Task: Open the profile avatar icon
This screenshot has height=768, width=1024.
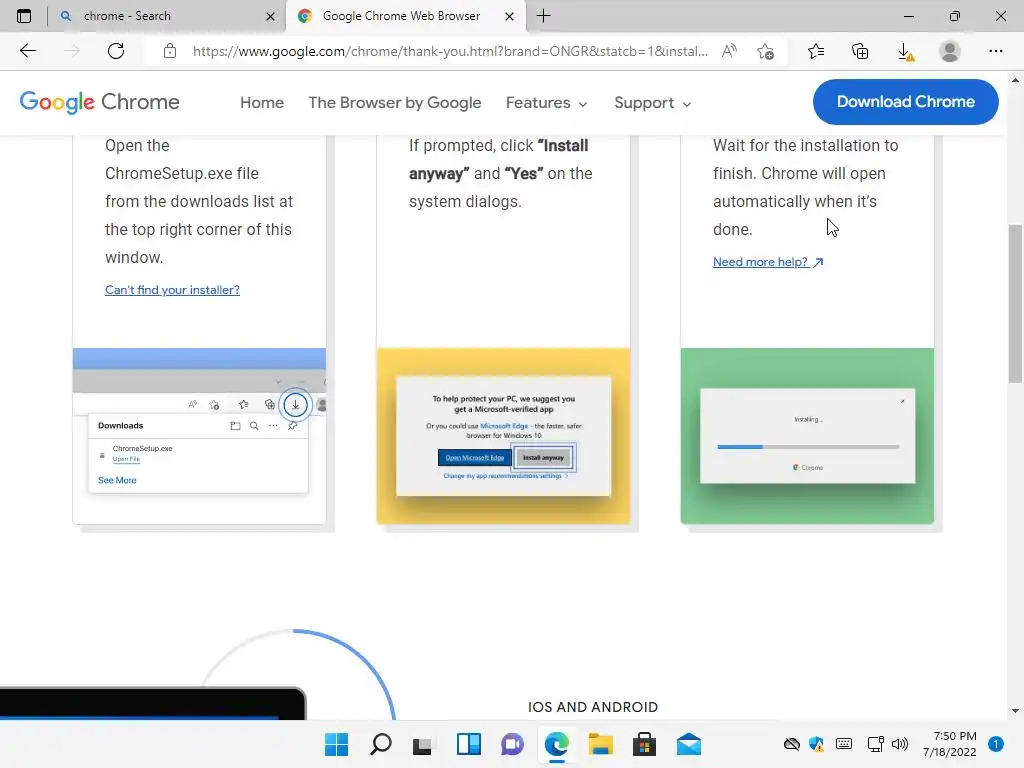Action: (x=950, y=51)
